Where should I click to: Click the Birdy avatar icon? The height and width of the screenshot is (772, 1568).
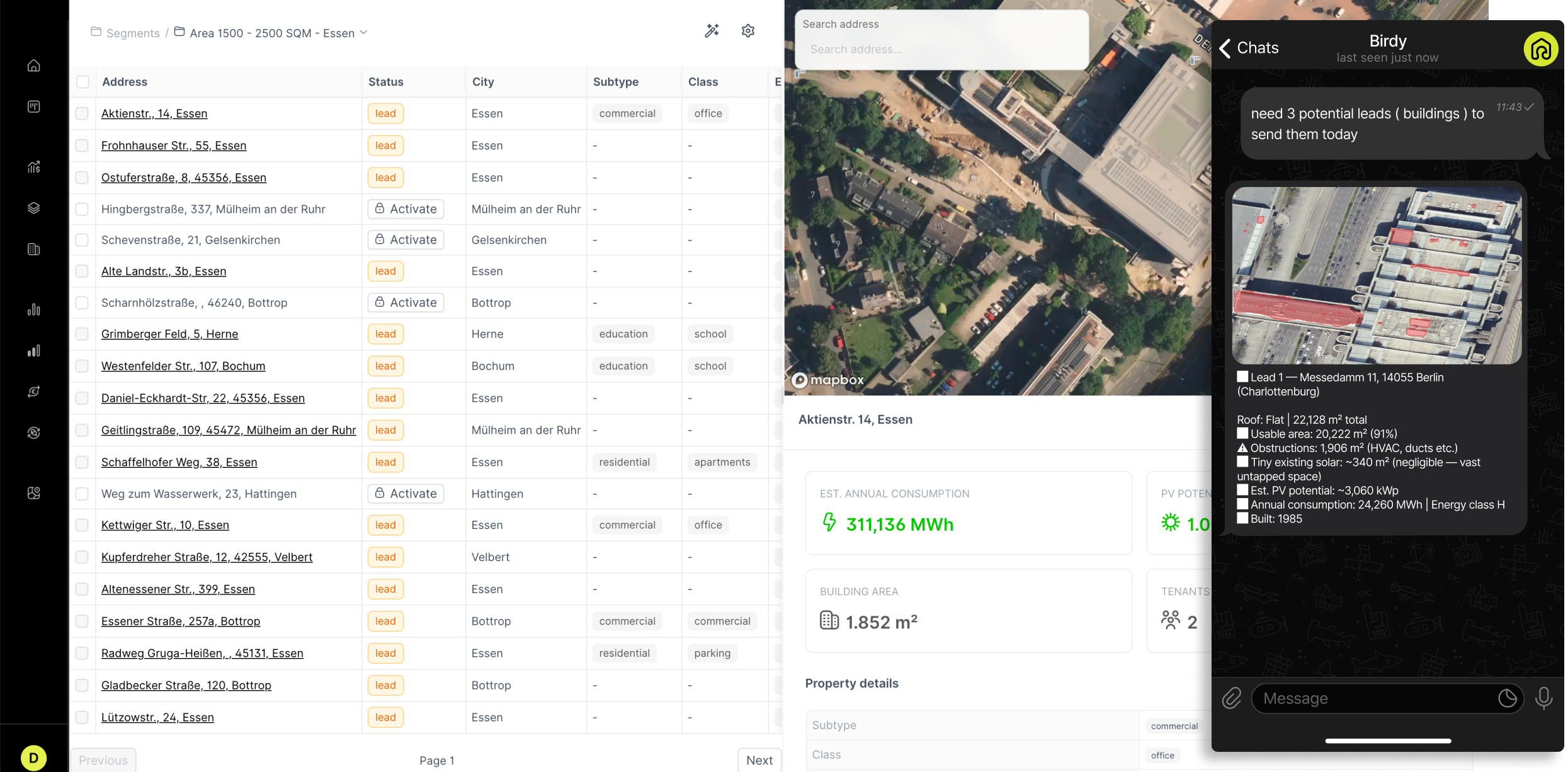click(x=1540, y=48)
